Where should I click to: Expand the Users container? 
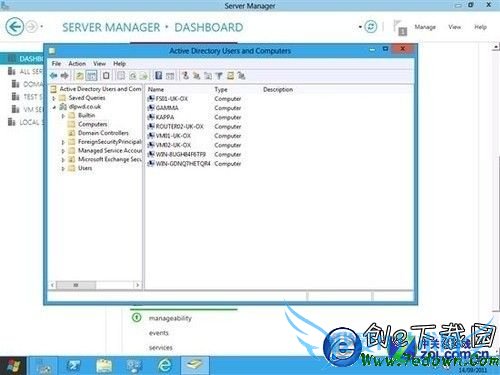[63, 169]
